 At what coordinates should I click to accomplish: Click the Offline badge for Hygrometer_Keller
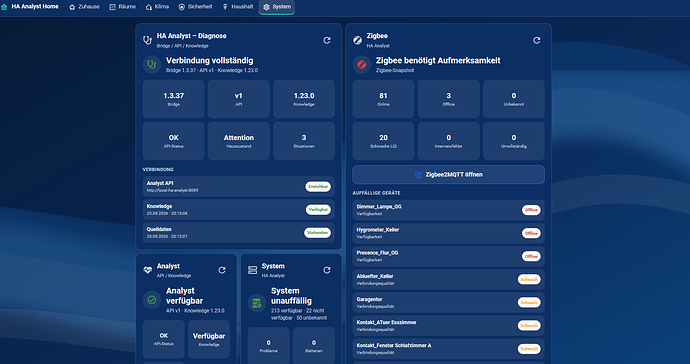531,233
